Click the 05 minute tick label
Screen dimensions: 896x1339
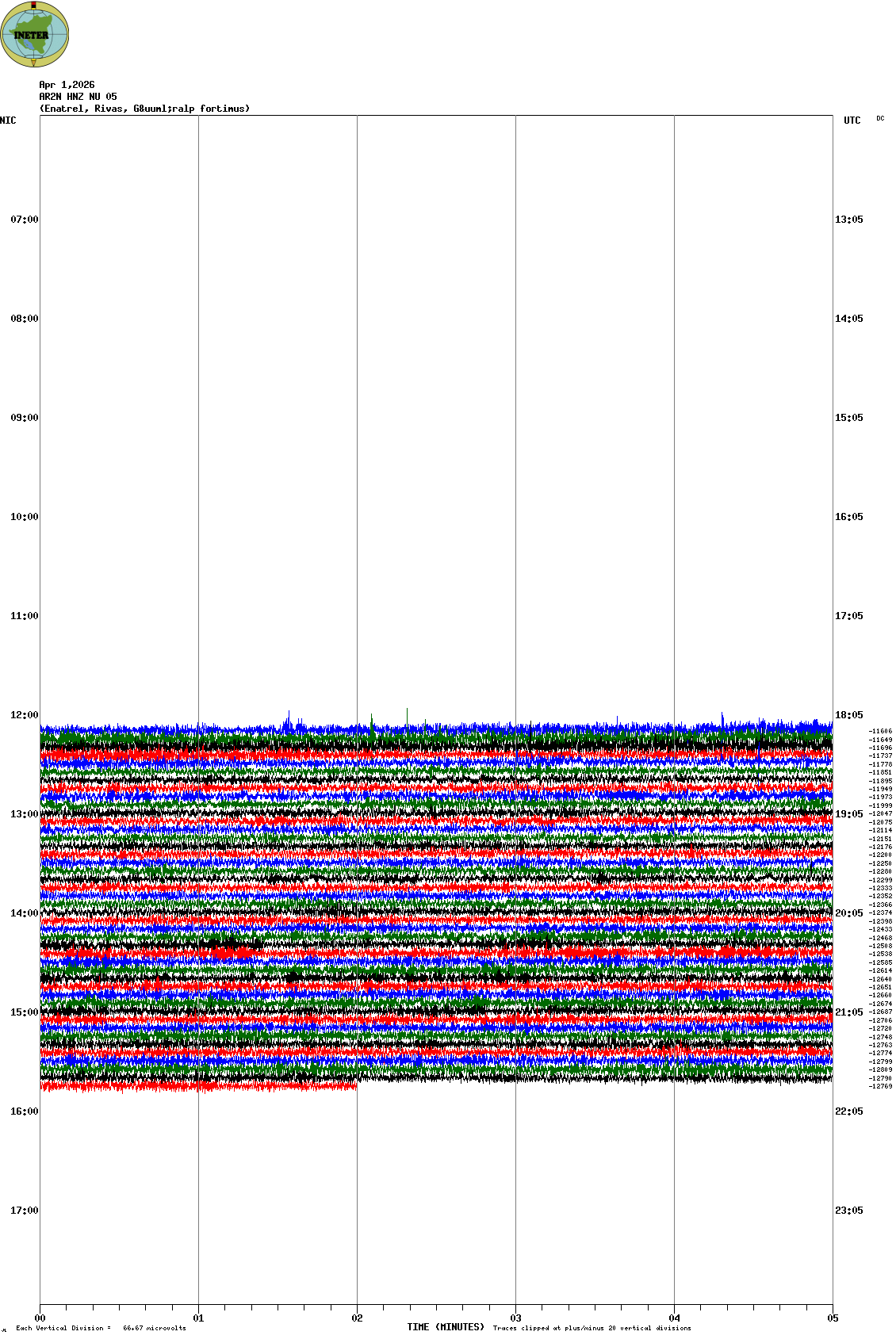point(833,1318)
